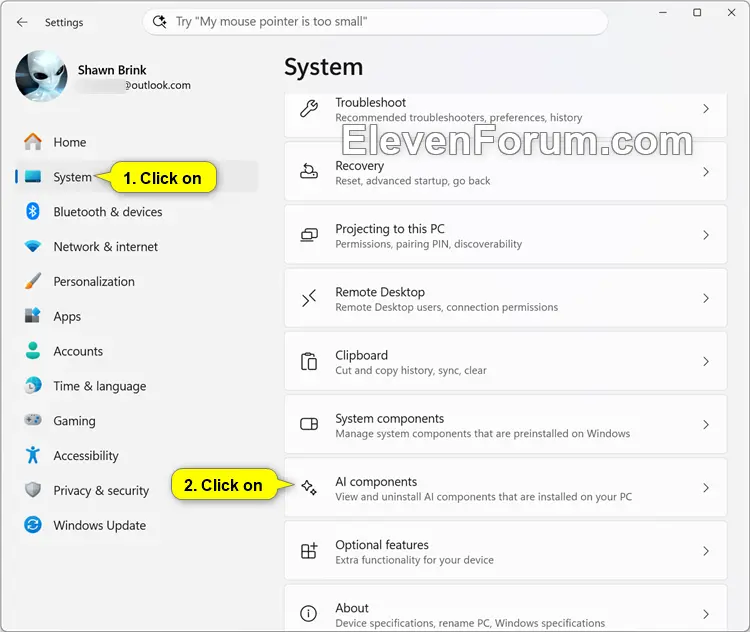750x632 pixels.
Task: Click the System components icon
Action: tap(309, 424)
